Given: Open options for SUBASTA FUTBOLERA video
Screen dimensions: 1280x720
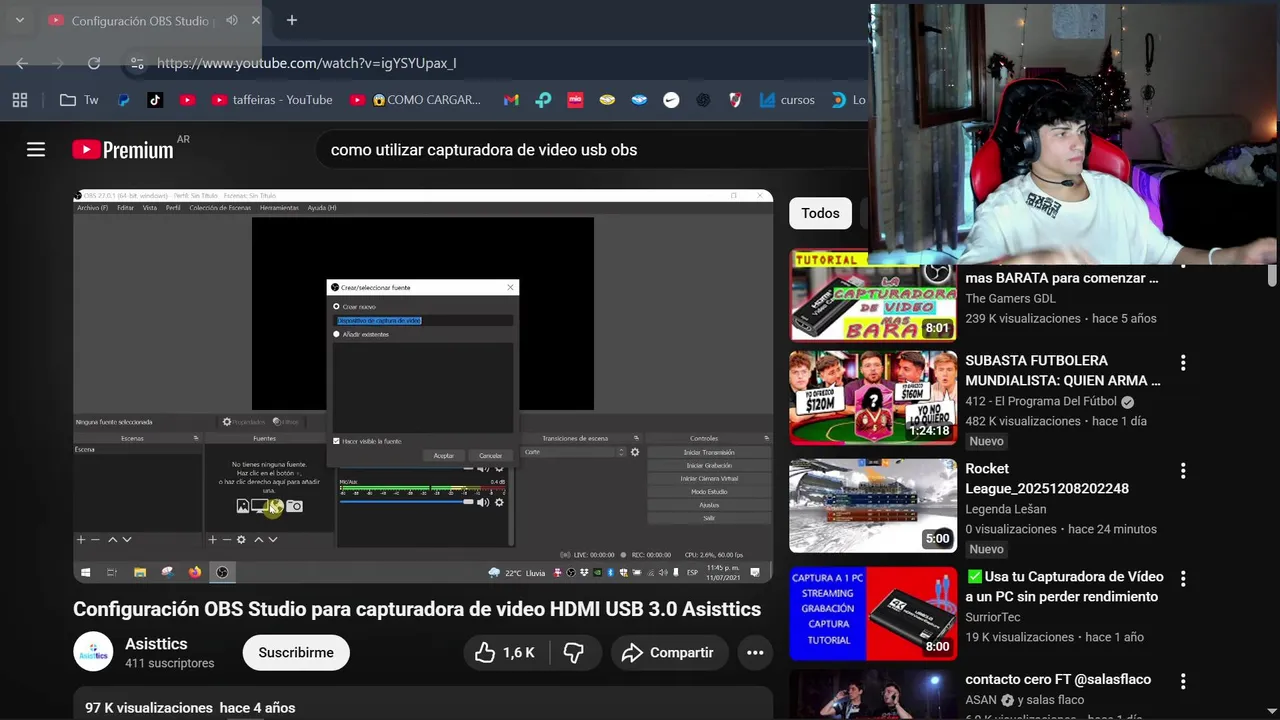Looking at the screenshot, I should tap(1183, 362).
